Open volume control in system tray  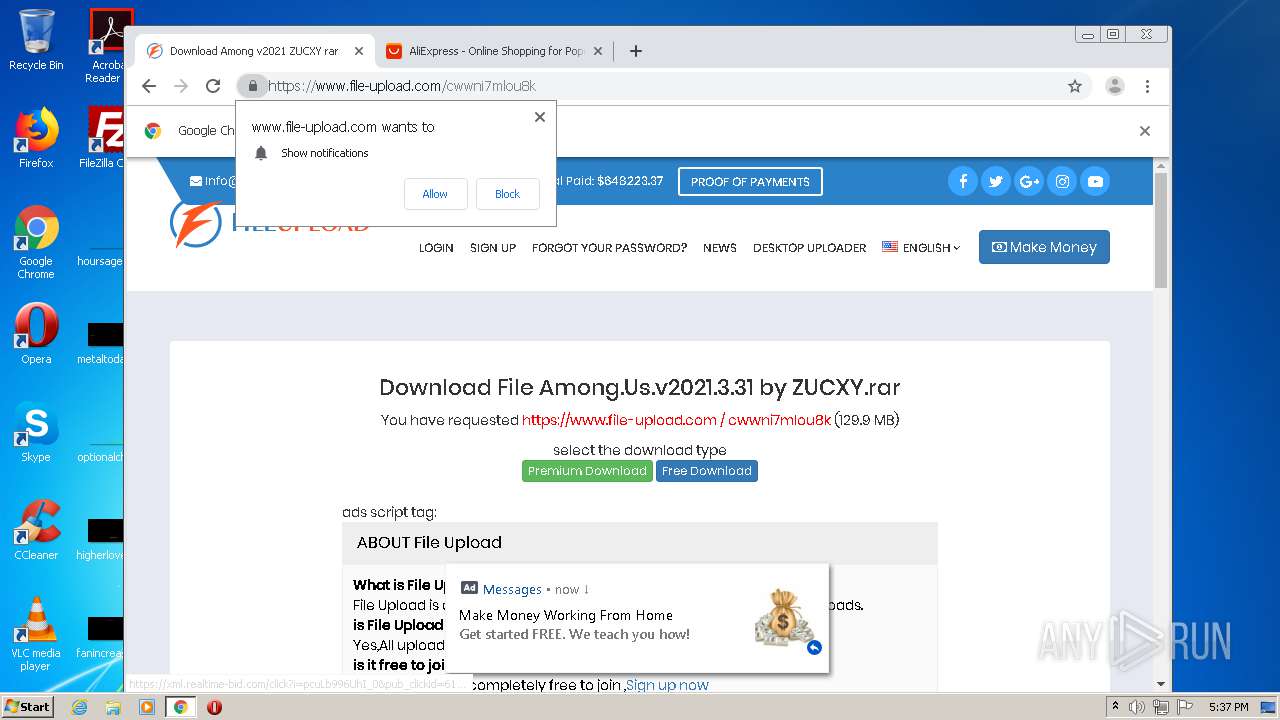1137,707
